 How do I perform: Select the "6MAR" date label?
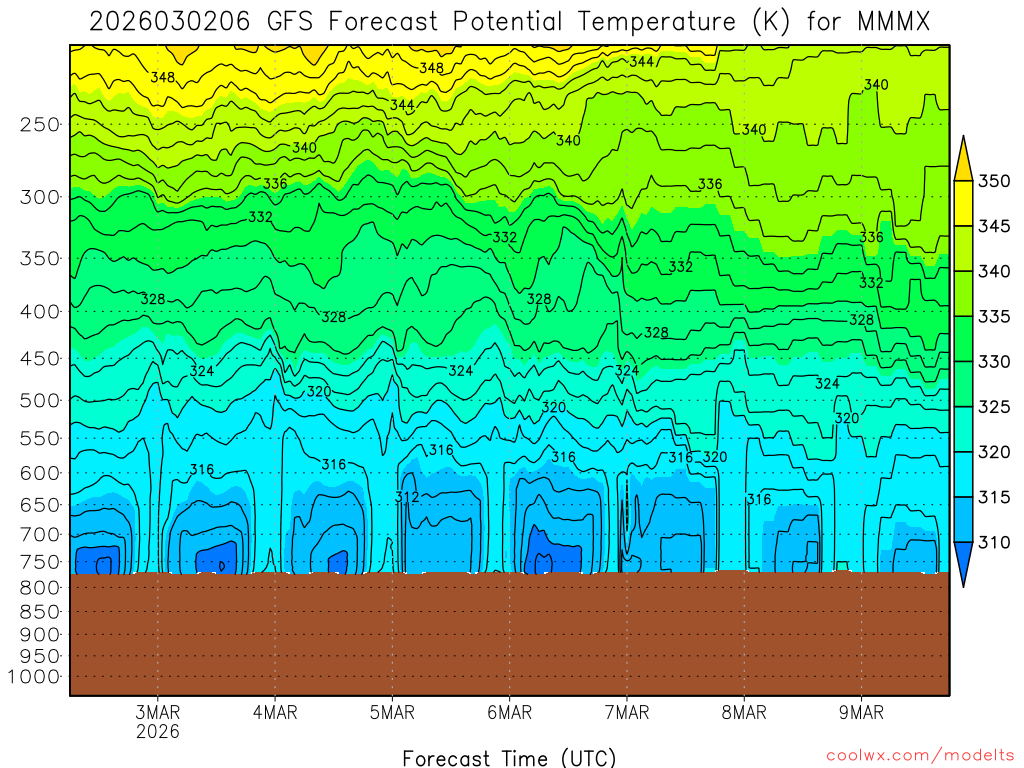click(x=509, y=712)
